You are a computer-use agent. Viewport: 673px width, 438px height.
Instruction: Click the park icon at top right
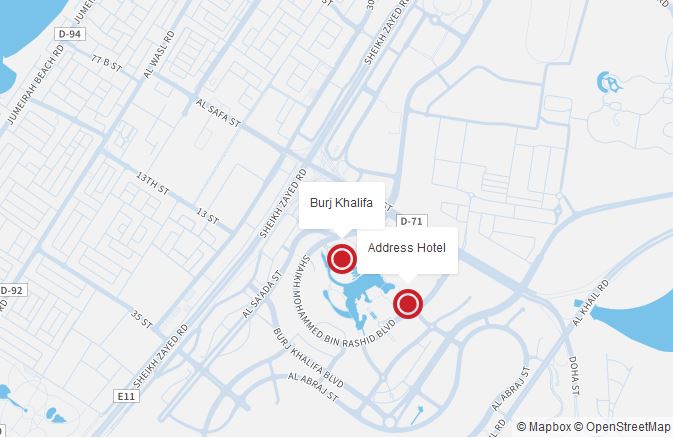609,82
